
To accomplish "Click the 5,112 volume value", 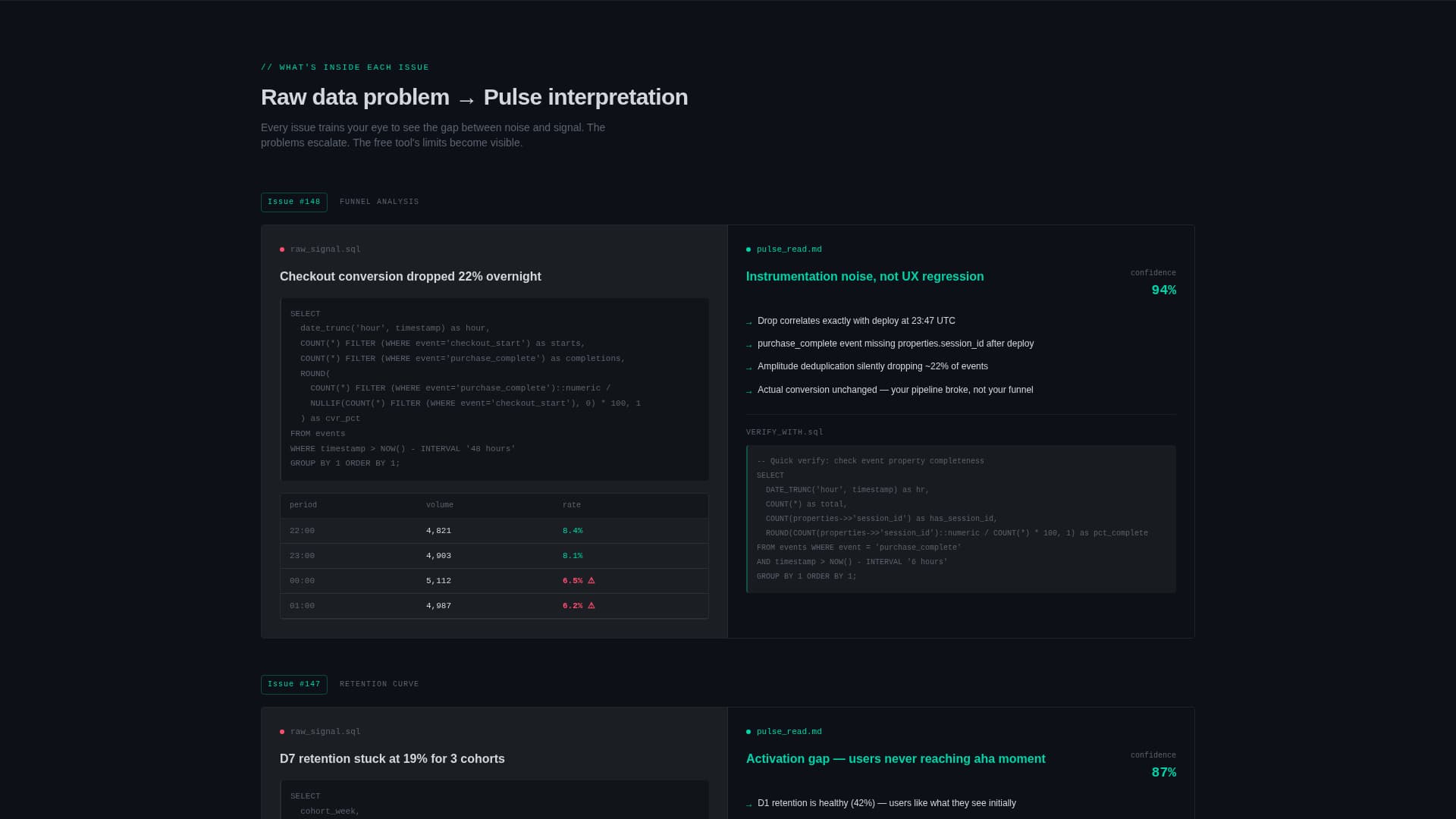I will click(438, 581).
